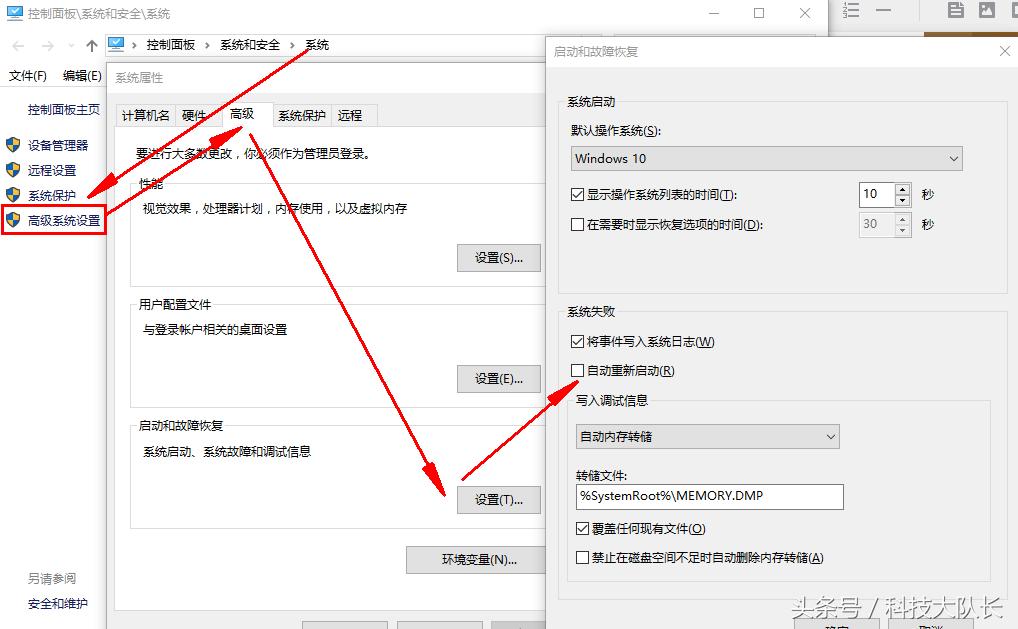Image resolution: width=1018 pixels, height=629 pixels.
Task: Enable 自动重新启动 under 系统失败
Action: 578,370
